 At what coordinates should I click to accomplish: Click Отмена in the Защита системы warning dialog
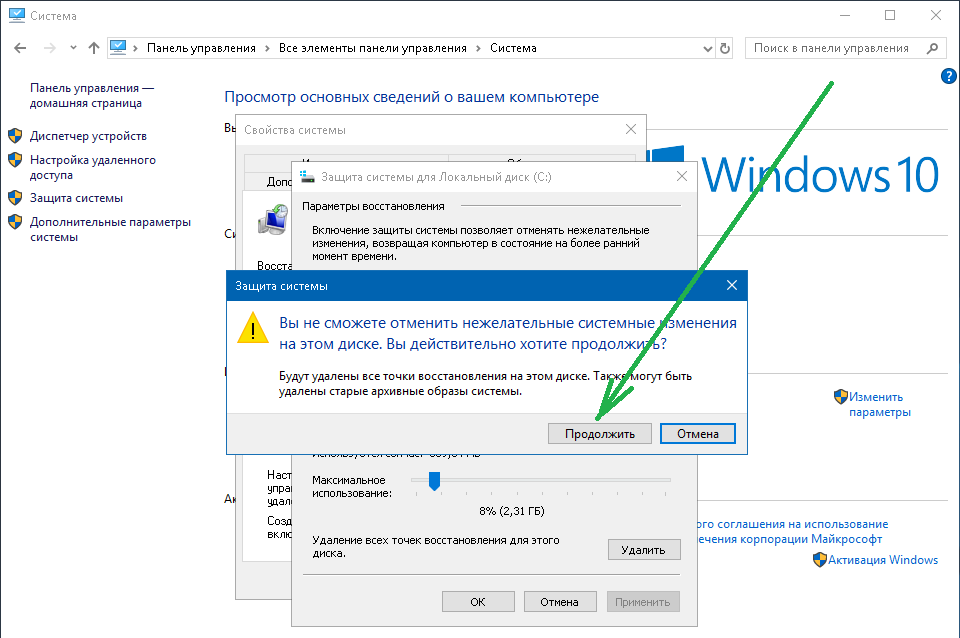(x=698, y=433)
